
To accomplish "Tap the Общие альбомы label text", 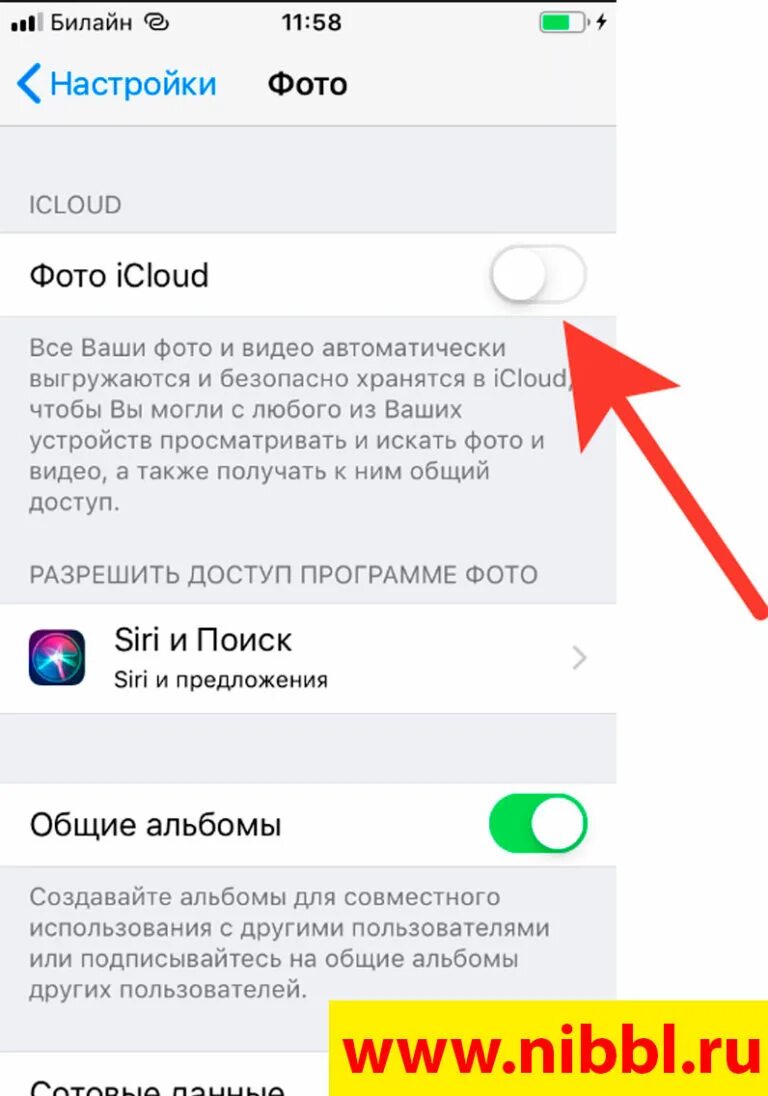I will (x=156, y=824).
